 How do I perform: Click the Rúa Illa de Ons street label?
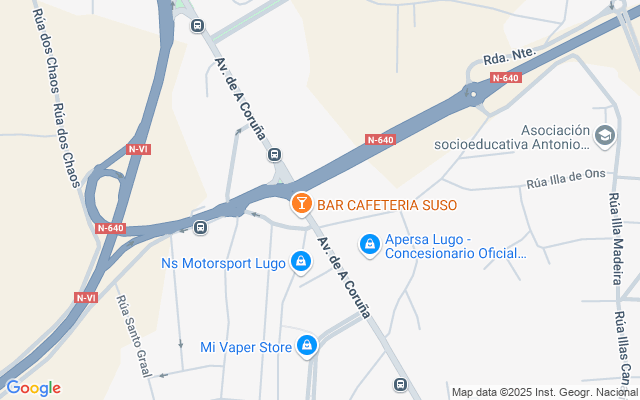[566, 179]
